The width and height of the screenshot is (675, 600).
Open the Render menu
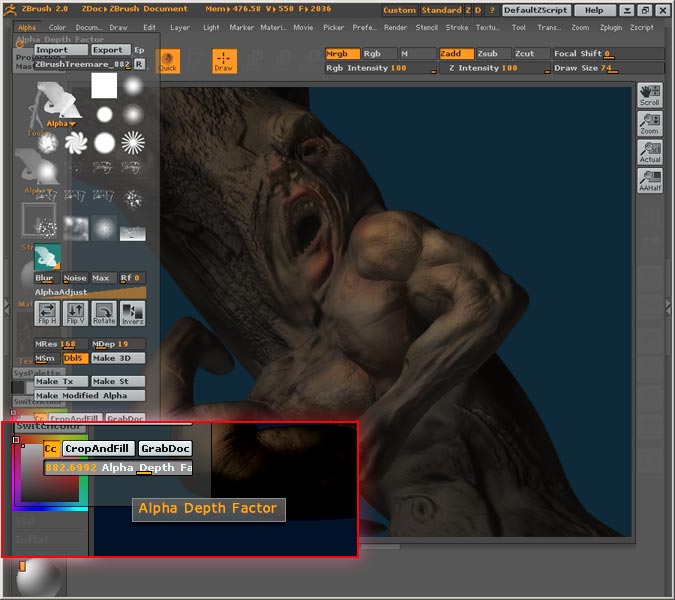[x=395, y=27]
